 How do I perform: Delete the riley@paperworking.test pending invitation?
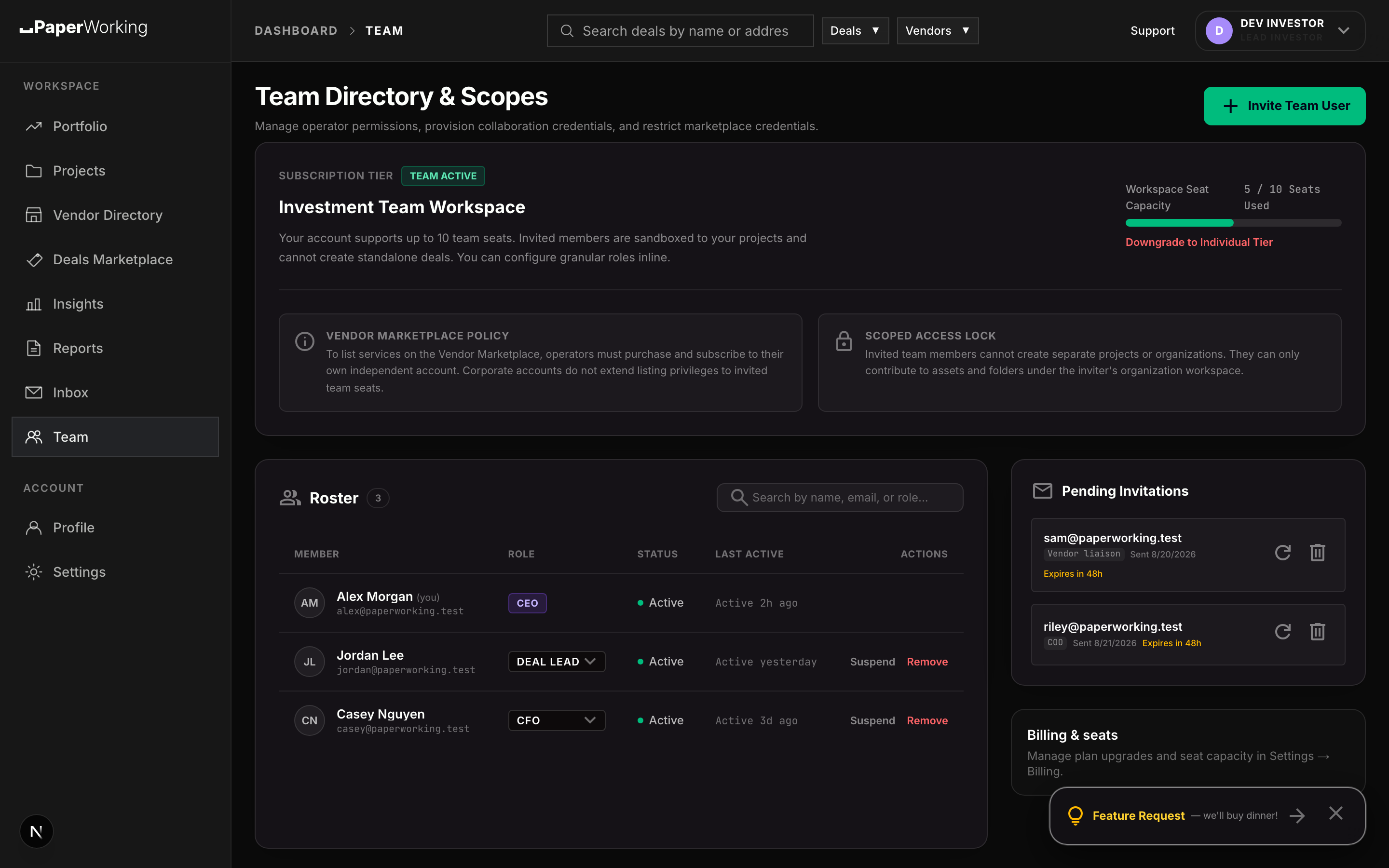(x=1317, y=632)
